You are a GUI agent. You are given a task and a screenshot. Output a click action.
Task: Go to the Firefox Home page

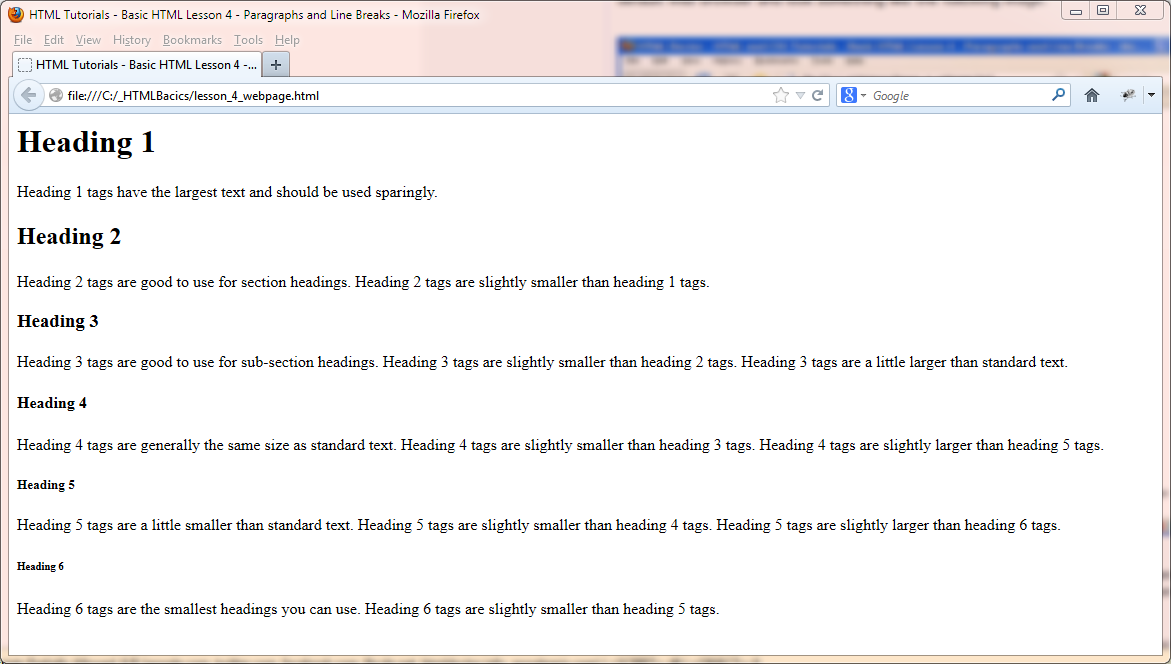pos(1092,95)
